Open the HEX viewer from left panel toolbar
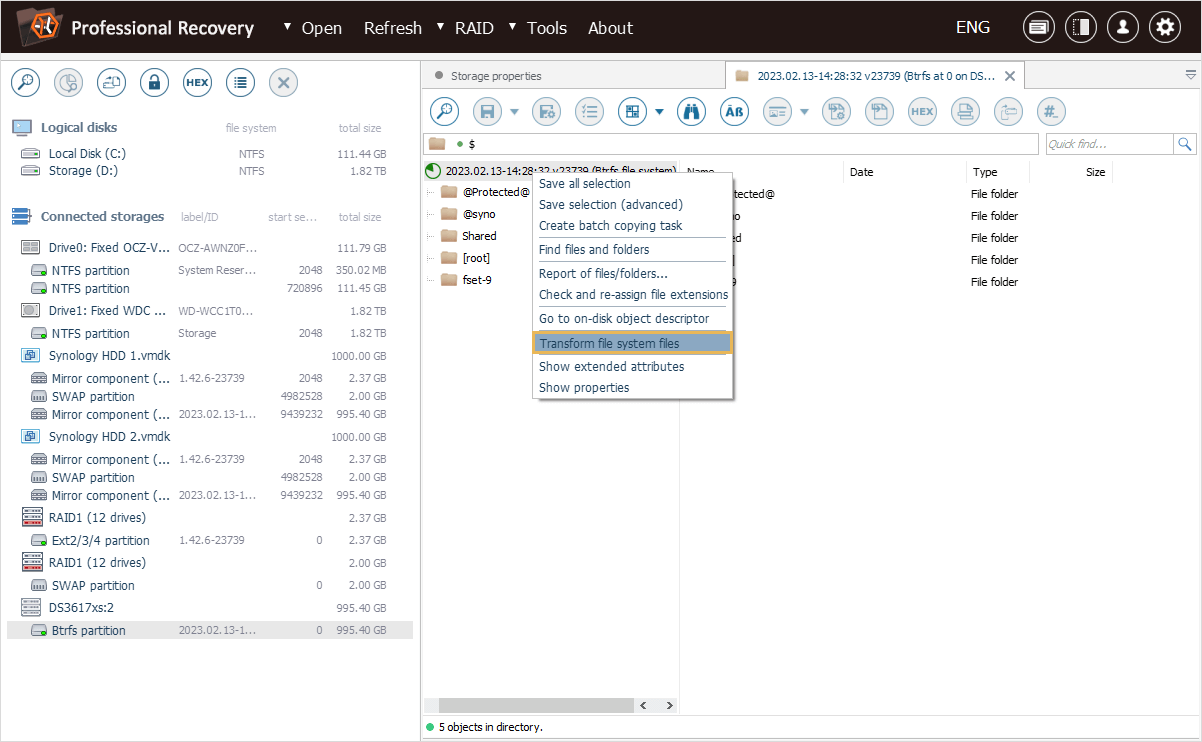 [x=197, y=83]
